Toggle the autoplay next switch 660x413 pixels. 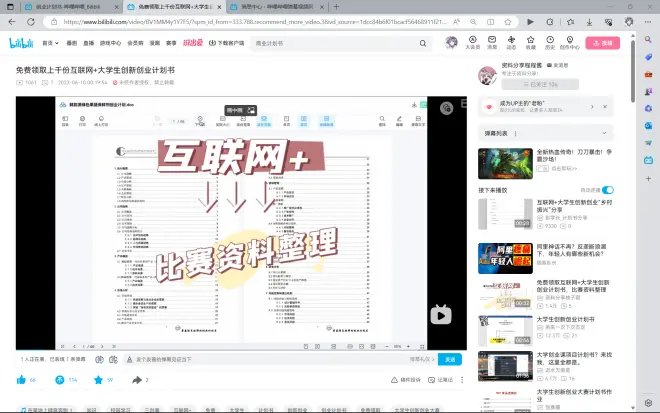(607, 189)
